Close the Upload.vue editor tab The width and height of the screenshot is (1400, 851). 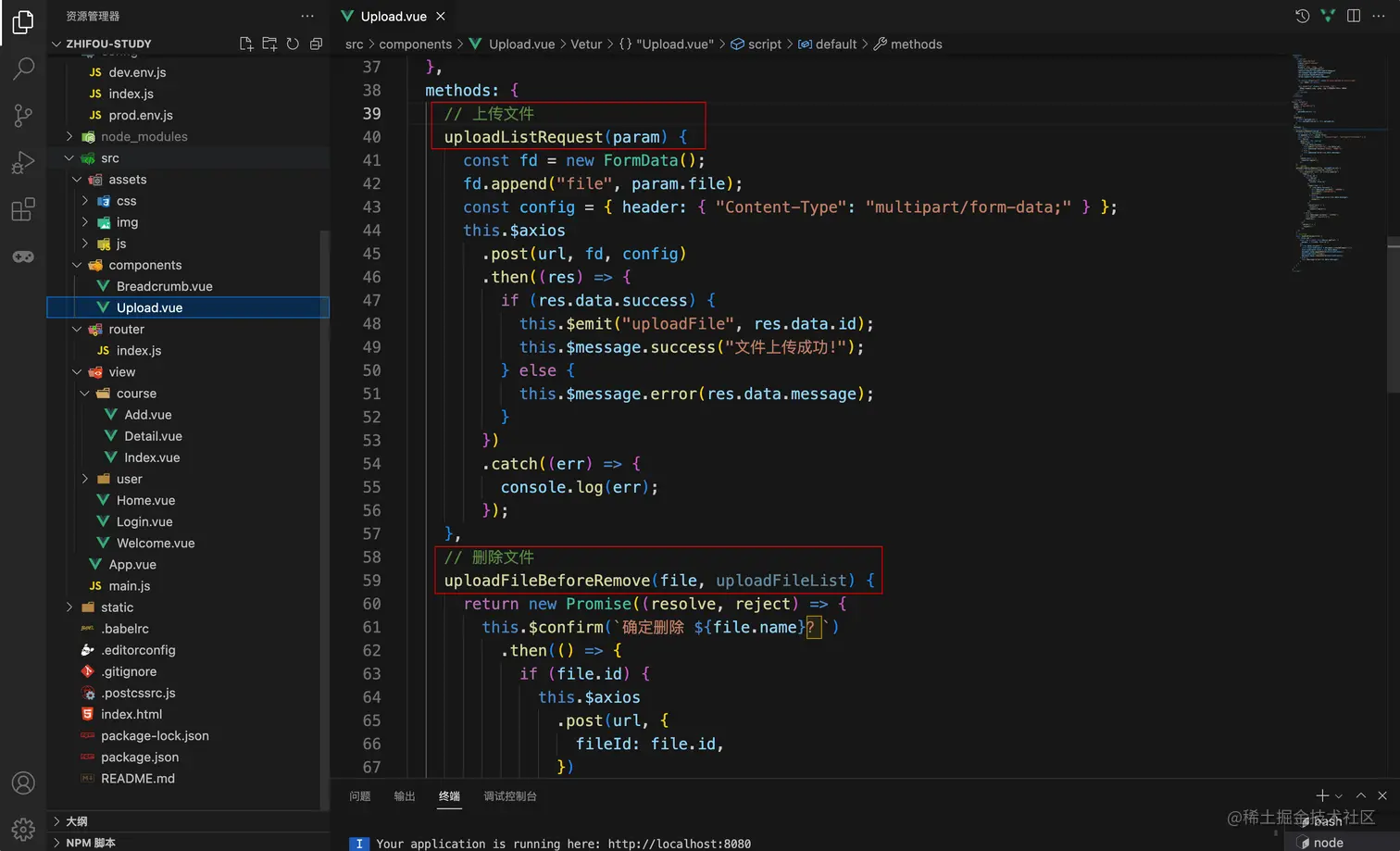(441, 16)
